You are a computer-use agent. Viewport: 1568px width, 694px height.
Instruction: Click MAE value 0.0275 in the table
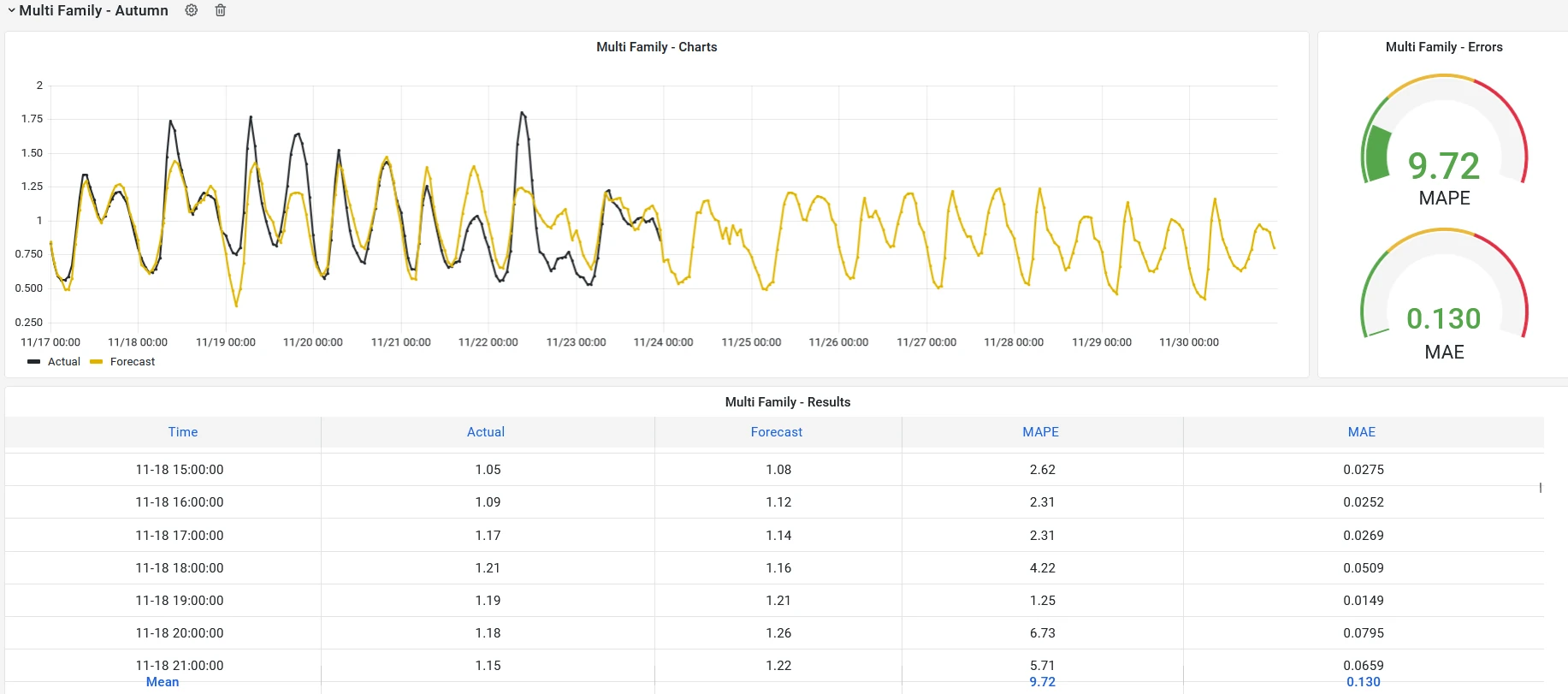(1364, 470)
